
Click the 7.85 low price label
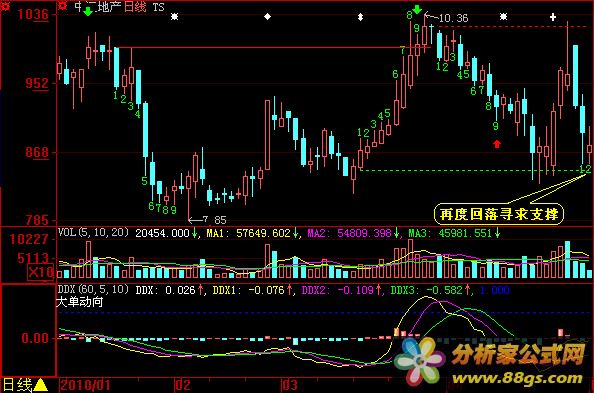point(214,220)
